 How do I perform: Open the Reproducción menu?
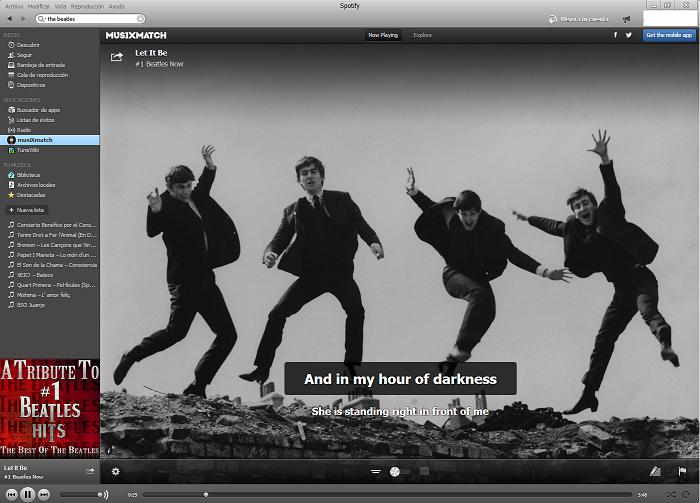tap(87, 6)
